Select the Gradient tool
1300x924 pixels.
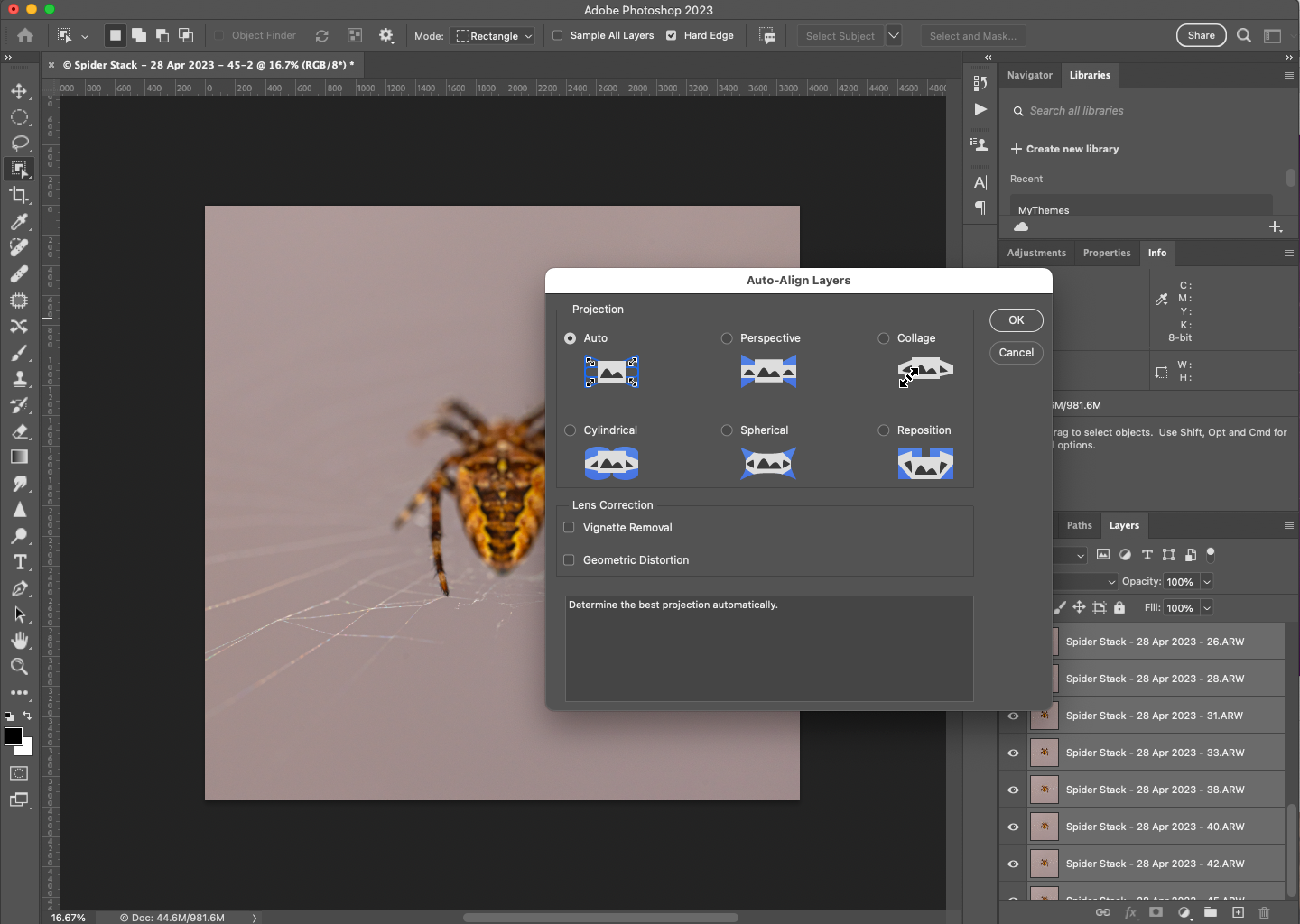[x=19, y=457]
